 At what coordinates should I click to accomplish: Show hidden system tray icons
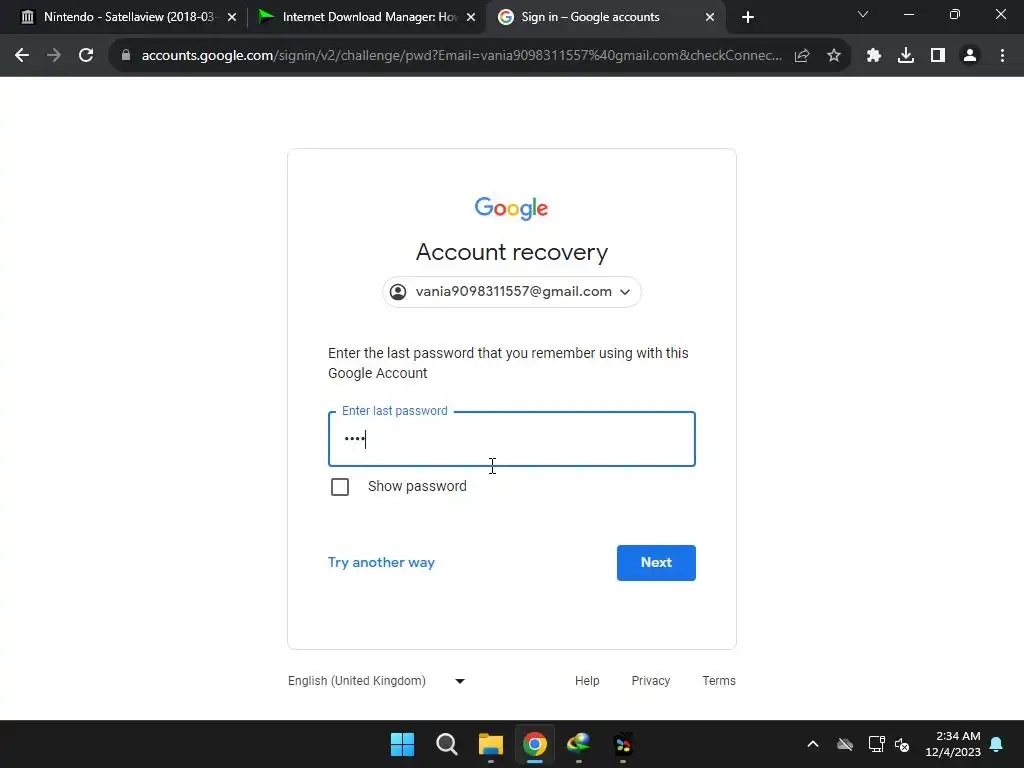(813, 744)
